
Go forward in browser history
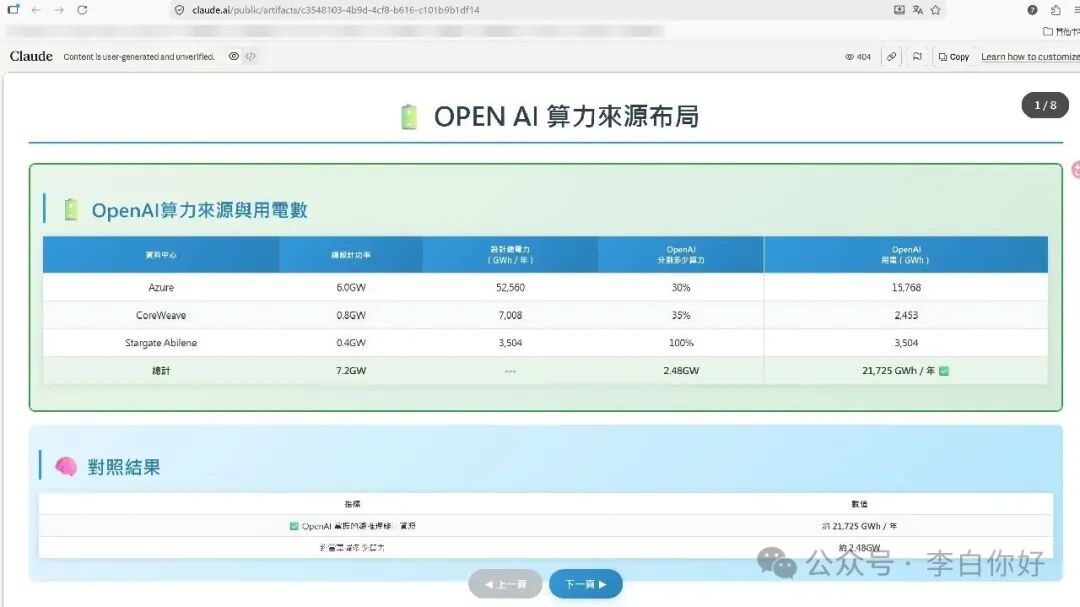tap(59, 10)
